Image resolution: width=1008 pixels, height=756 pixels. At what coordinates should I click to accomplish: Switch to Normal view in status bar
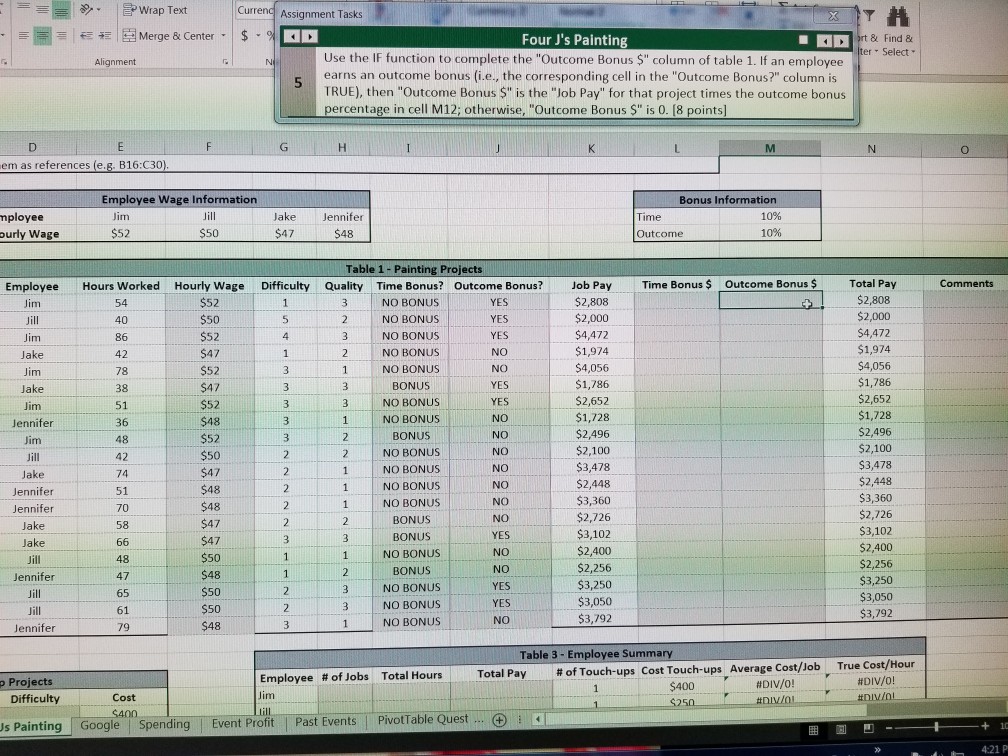coord(813,730)
